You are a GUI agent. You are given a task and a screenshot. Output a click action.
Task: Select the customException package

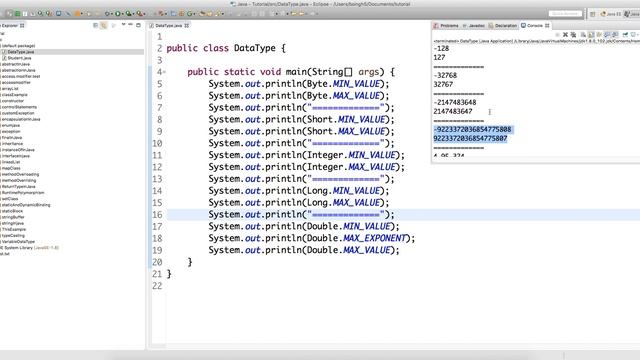tap(18, 113)
